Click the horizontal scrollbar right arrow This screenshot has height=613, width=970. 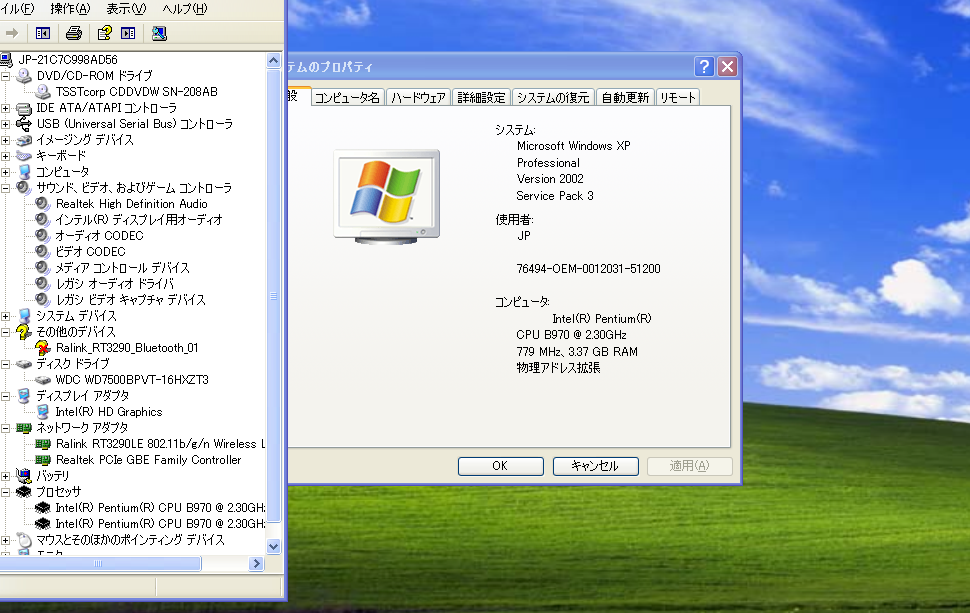(x=256, y=564)
